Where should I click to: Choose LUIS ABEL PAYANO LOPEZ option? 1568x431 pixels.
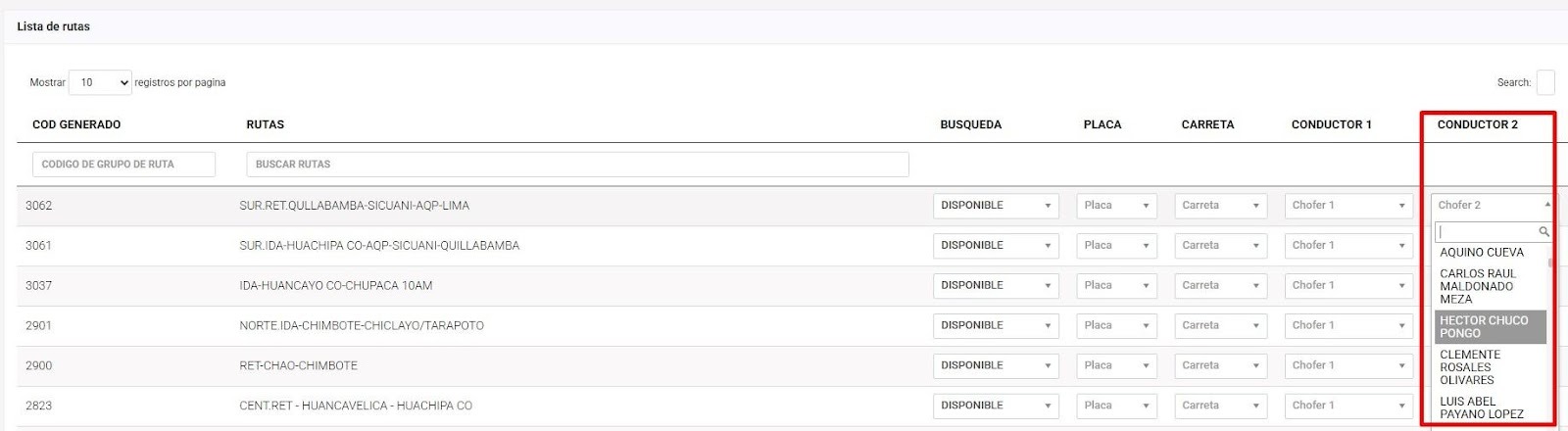1481,407
